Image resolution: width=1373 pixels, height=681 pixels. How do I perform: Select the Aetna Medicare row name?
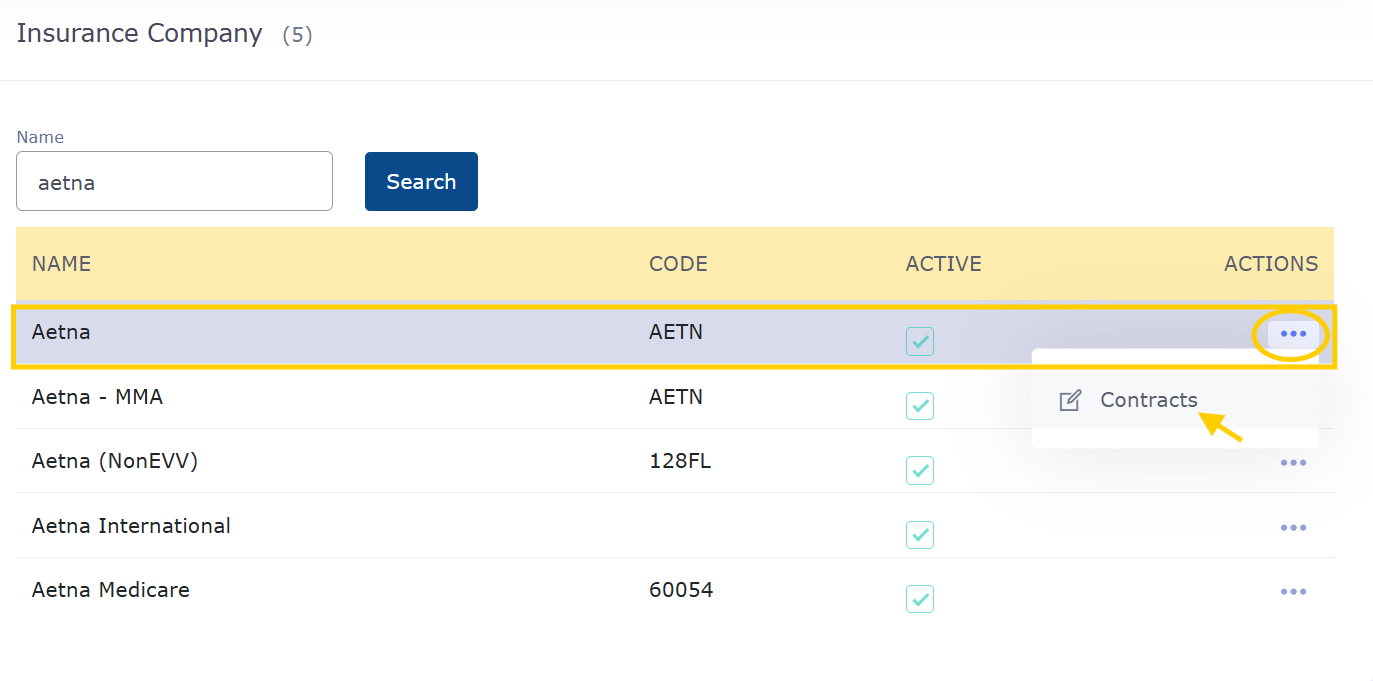pyautogui.click(x=111, y=590)
